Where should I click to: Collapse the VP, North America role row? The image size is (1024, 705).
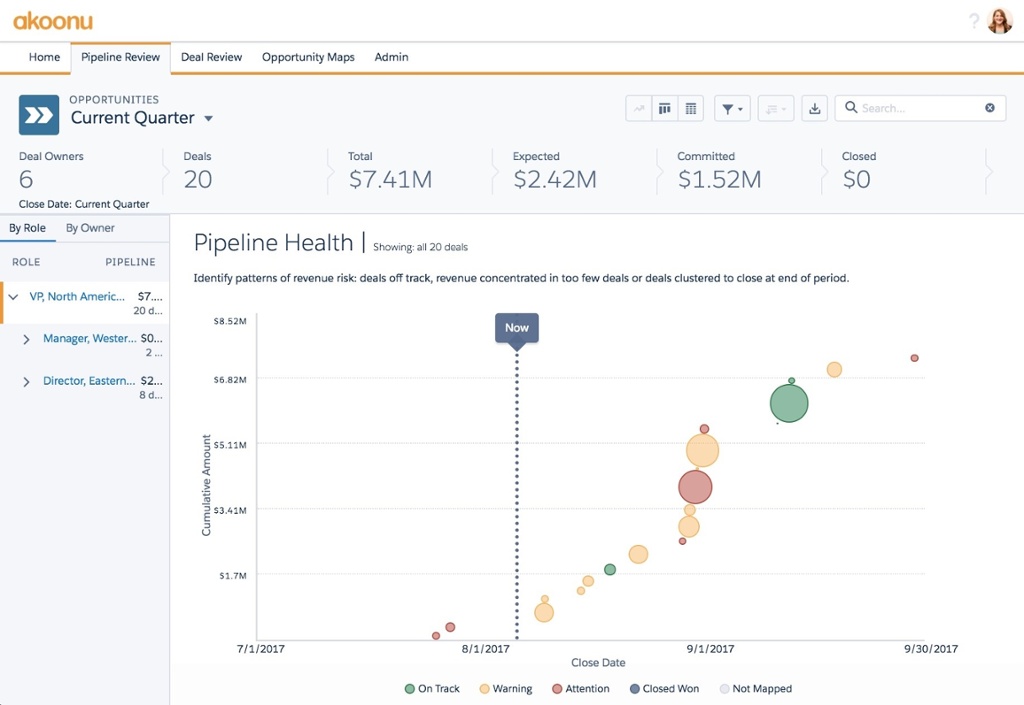point(12,296)
